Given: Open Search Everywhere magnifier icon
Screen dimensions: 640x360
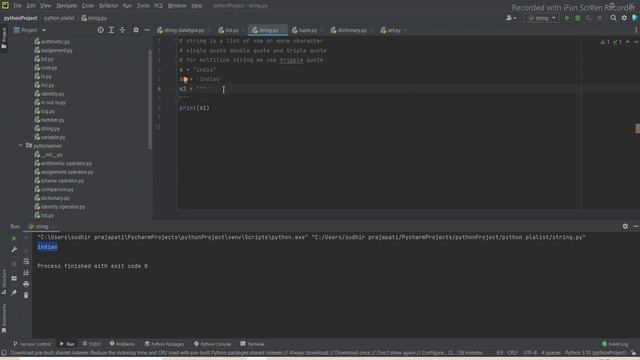Looking at the screenshot, I should (613, 18).
